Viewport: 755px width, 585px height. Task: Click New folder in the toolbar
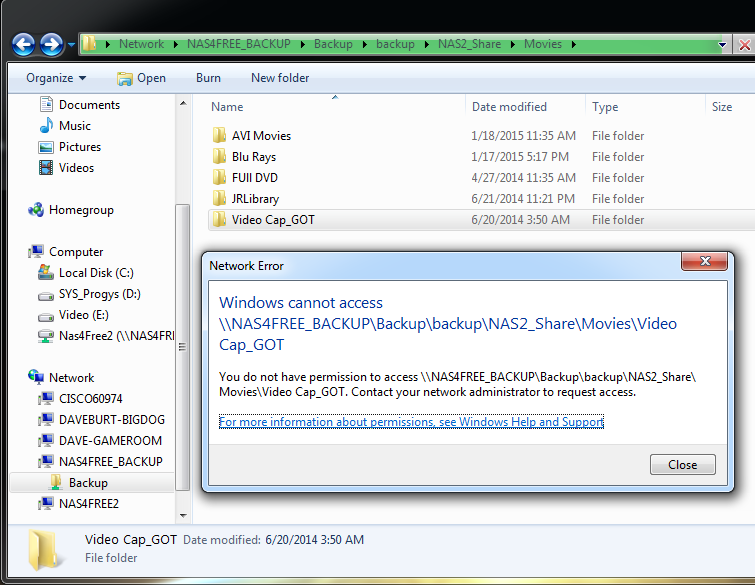280,78
